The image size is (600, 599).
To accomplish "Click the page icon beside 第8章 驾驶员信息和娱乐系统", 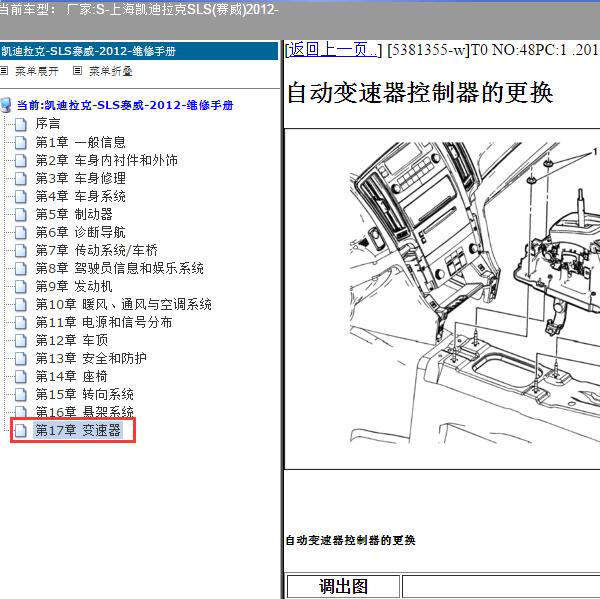I will point(21,268).
